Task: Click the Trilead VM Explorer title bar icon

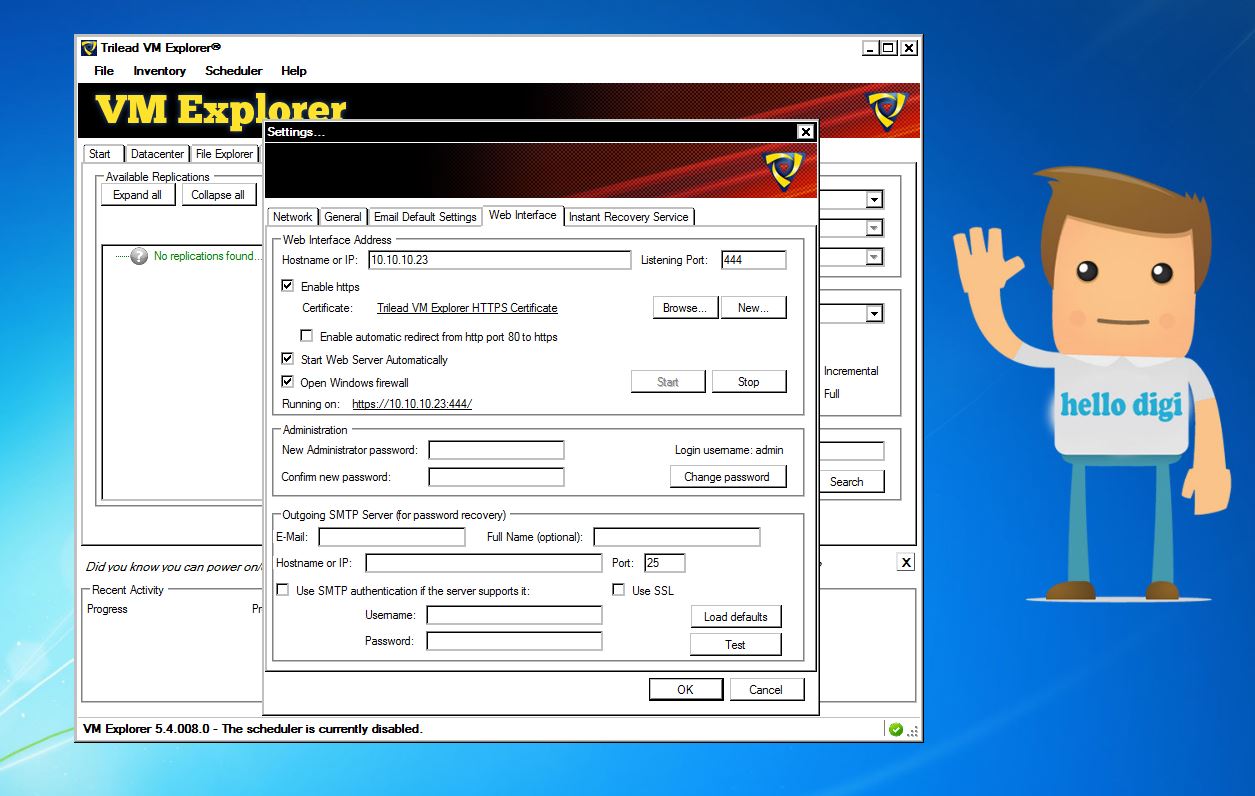Action: coord(89,48)
